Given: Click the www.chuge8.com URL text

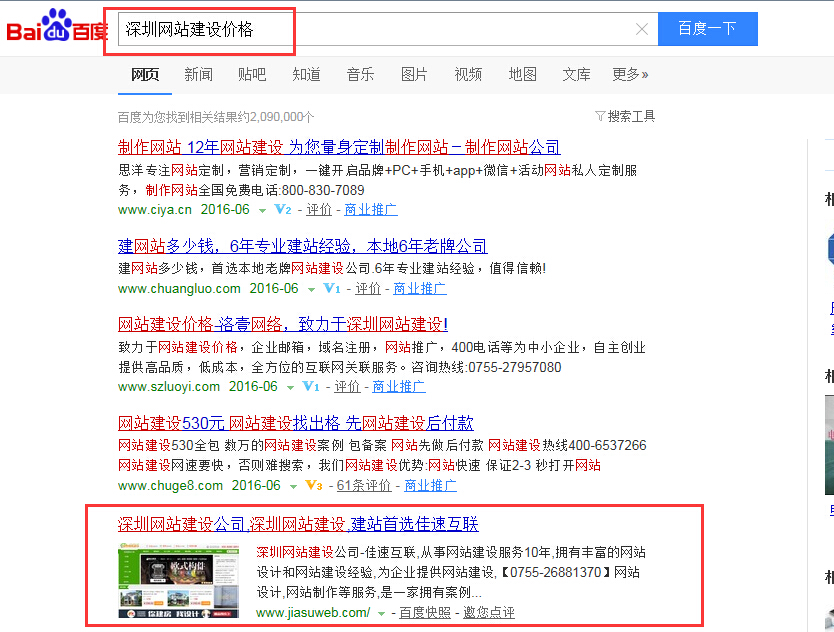Looking at the screenshot, I should [x=170, y=485].
